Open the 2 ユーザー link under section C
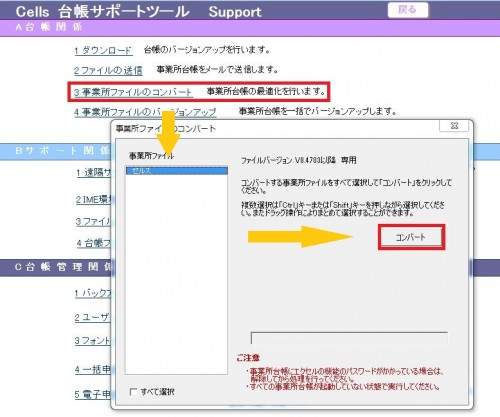This screenshot has width=500, height=417. click(93, 317)
